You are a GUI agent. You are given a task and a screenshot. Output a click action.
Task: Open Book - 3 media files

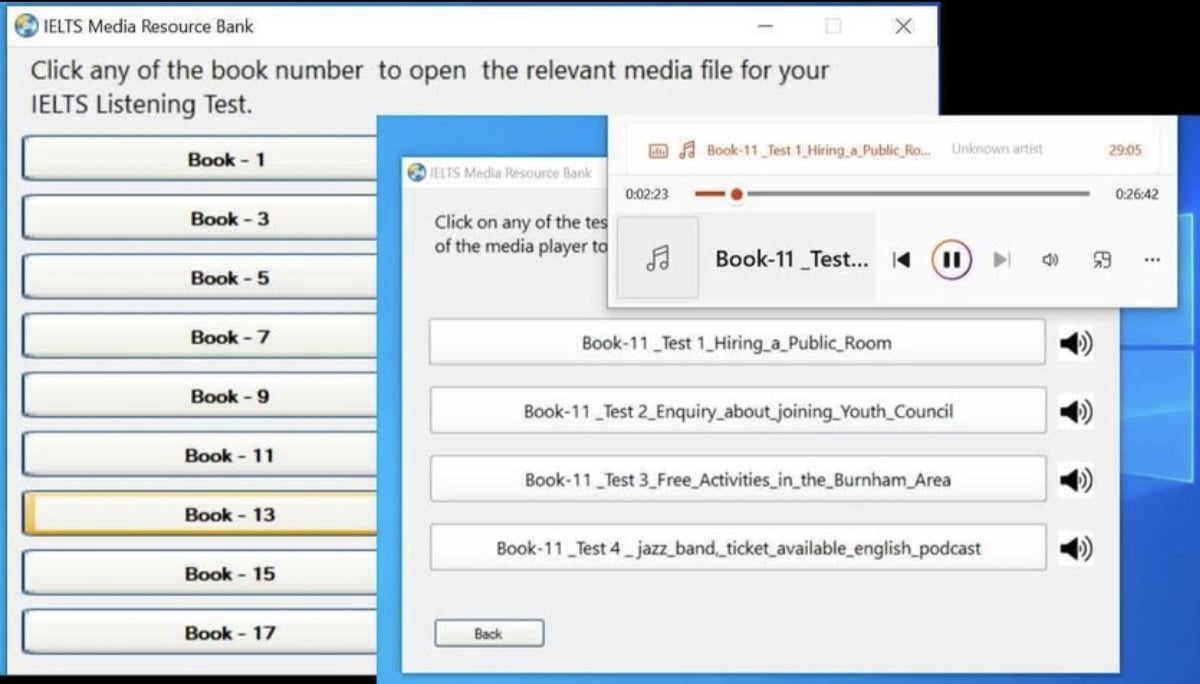click(199, 218)
